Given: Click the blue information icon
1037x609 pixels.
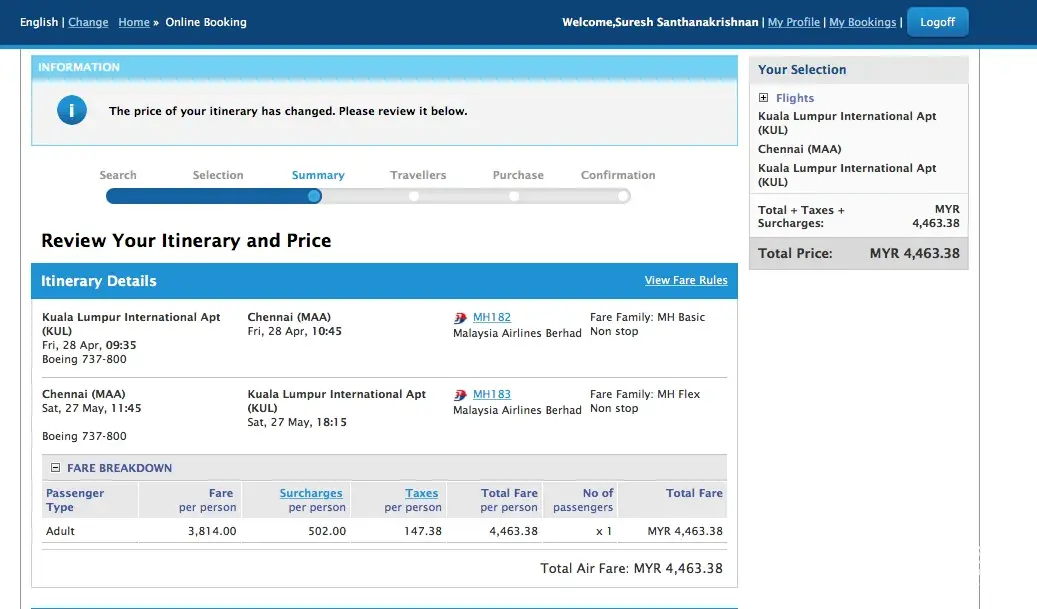Looking at the screenshot, I should tap(72, 111).
